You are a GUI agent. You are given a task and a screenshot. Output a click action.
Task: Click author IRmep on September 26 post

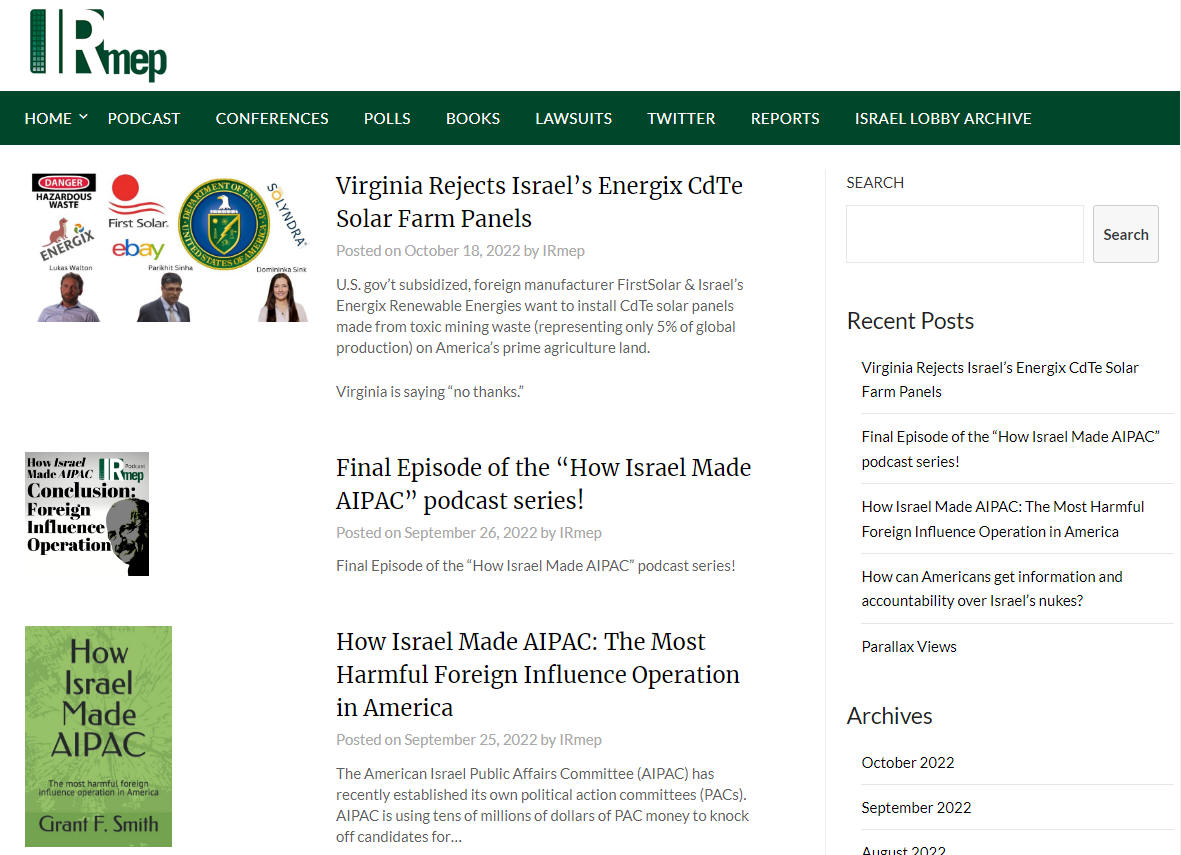click(x=581, y=533)
